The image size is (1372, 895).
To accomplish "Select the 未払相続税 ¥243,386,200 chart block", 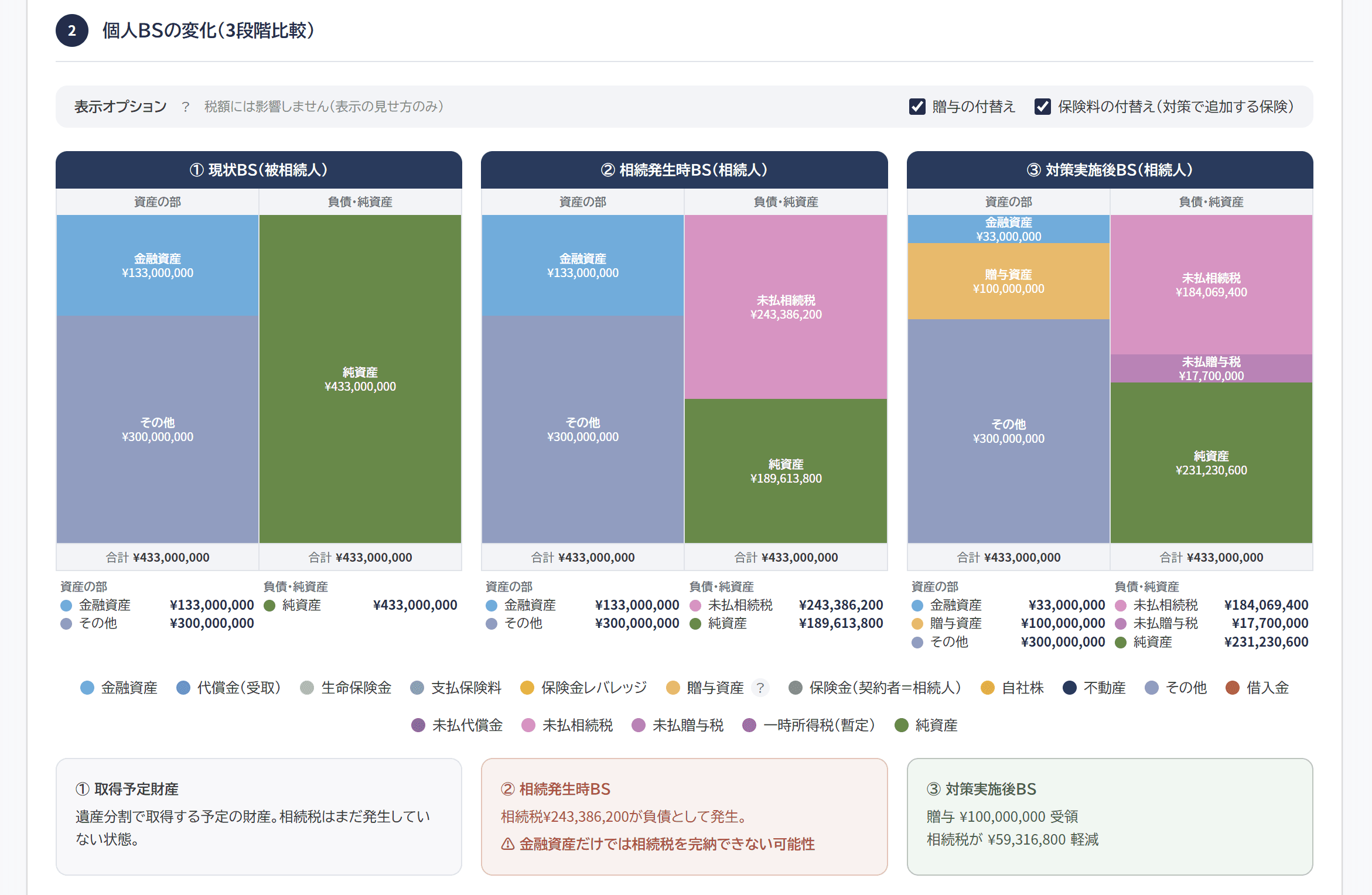I will [786, 307].
